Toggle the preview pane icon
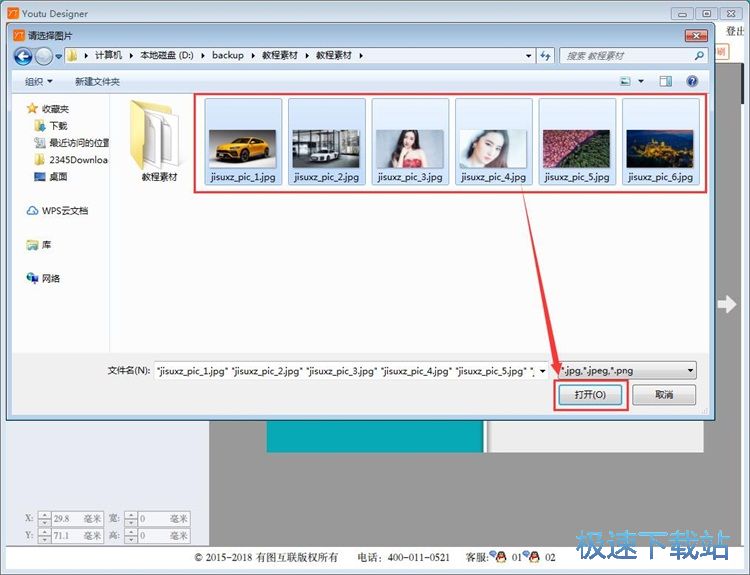This screenshot has width=750, height=575. tap(665, 81)
